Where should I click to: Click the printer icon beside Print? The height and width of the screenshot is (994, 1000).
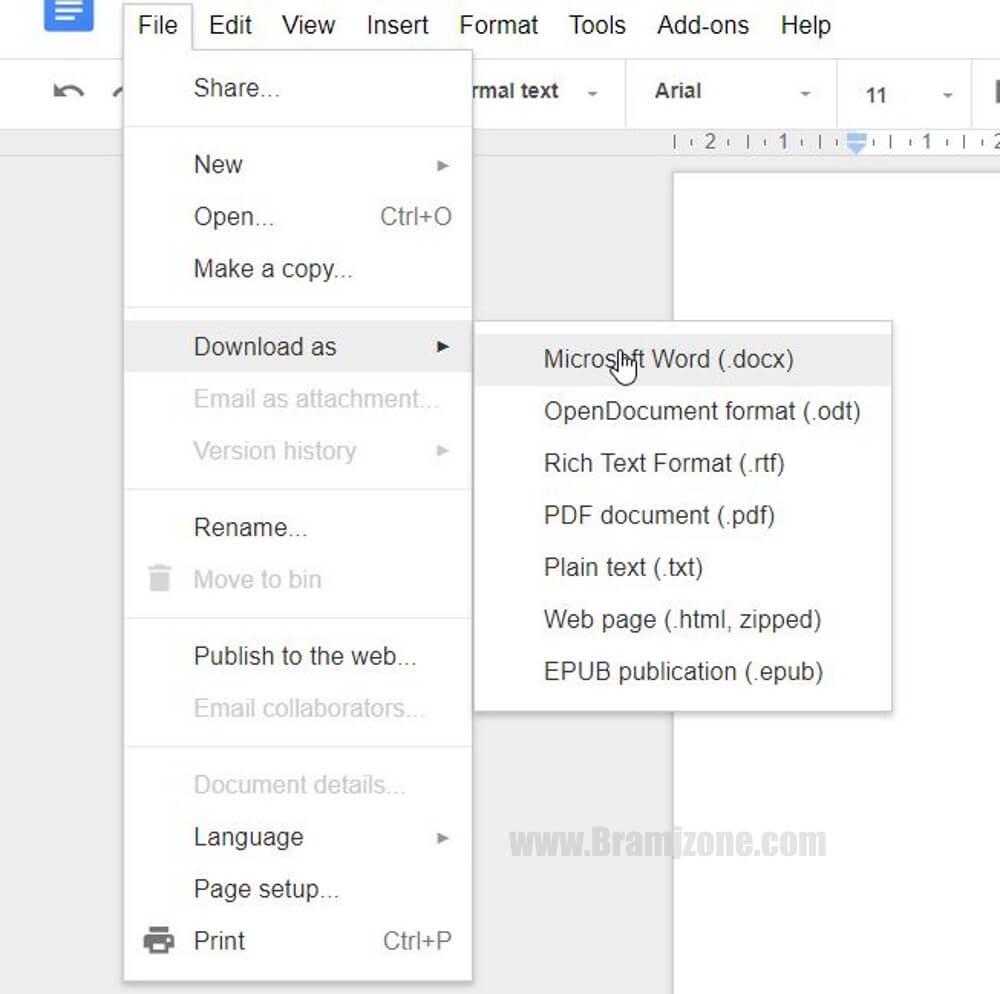pos(159,940)
